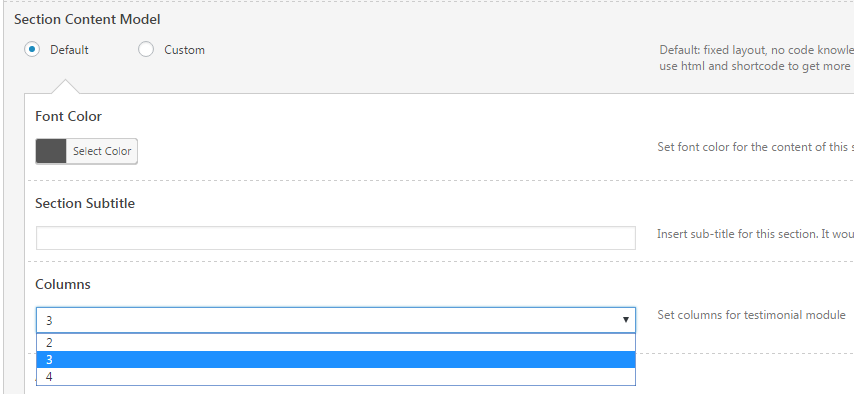Click the "Custom" option label text

tap(185, 50)
